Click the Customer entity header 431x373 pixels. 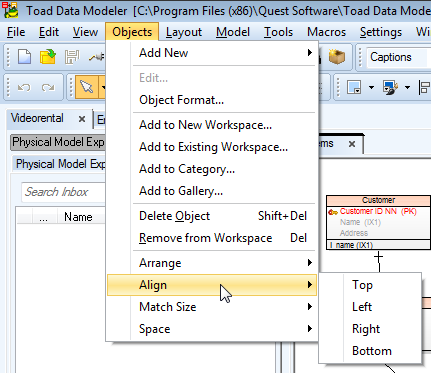pyautogui.click(x=378, y=200)
